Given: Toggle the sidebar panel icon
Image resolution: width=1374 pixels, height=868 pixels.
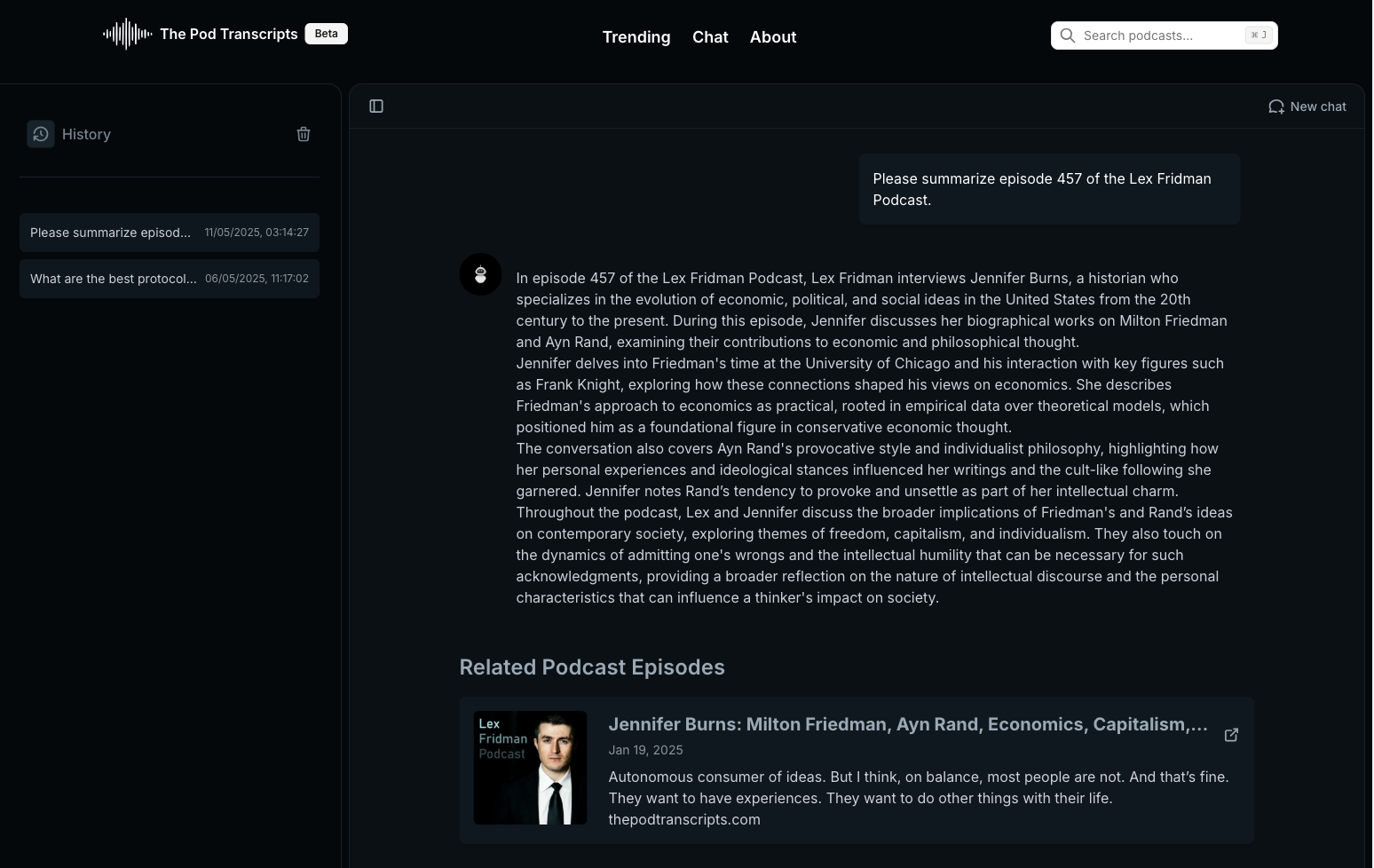Looking at the screenshot, I should (x=376, y=107).
